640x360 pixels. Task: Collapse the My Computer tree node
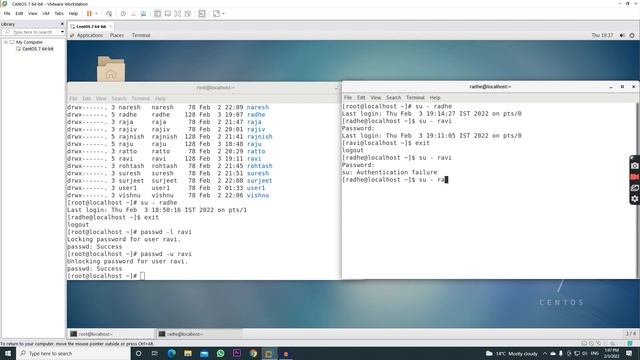(x=6, y=42)
